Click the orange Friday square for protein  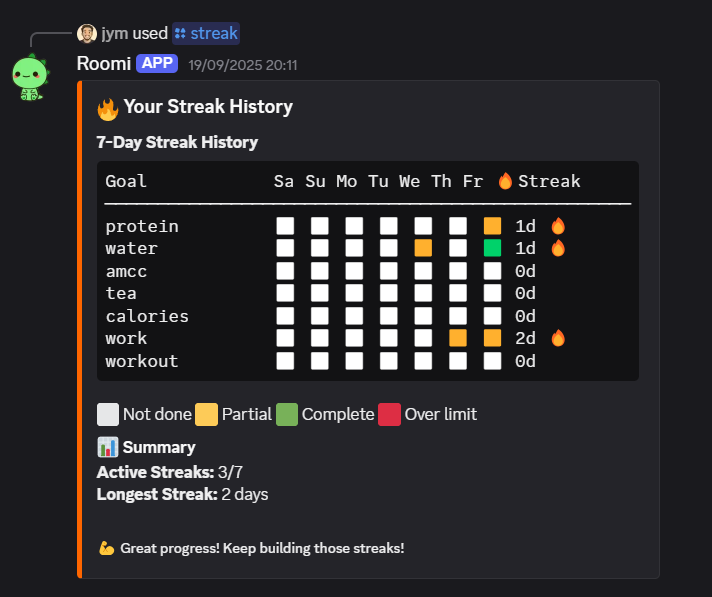tap(492, 226)
